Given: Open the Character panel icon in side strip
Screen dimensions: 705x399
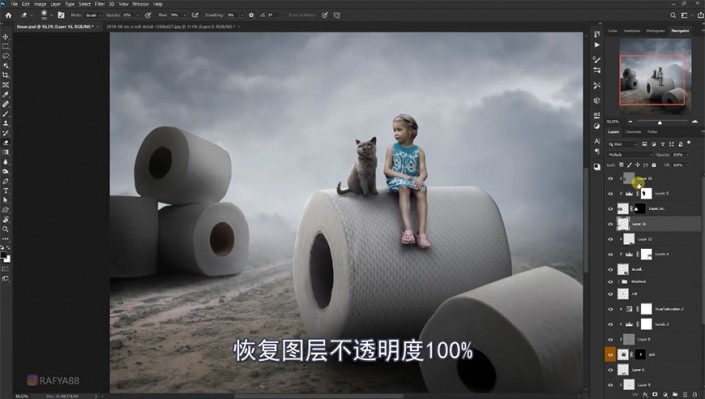Looking at the screenshot, I should pos(597,141).
